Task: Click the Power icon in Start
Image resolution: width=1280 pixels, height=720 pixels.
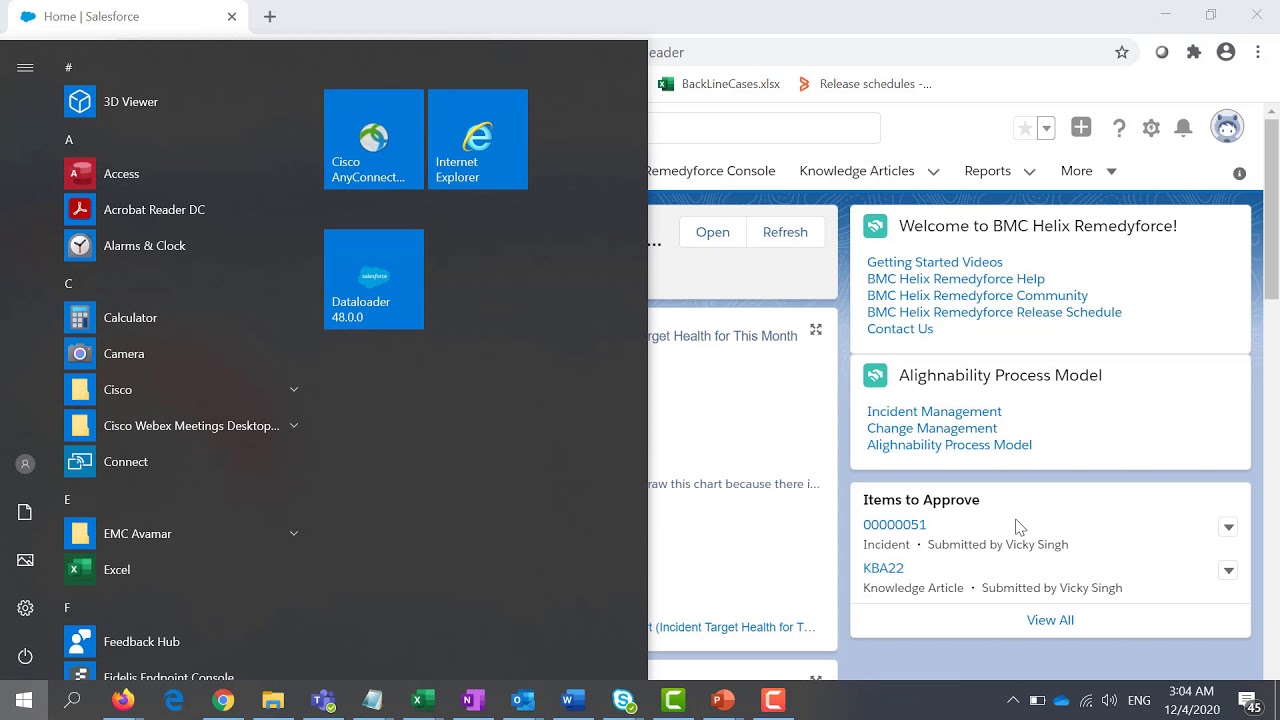Action: 25,656
